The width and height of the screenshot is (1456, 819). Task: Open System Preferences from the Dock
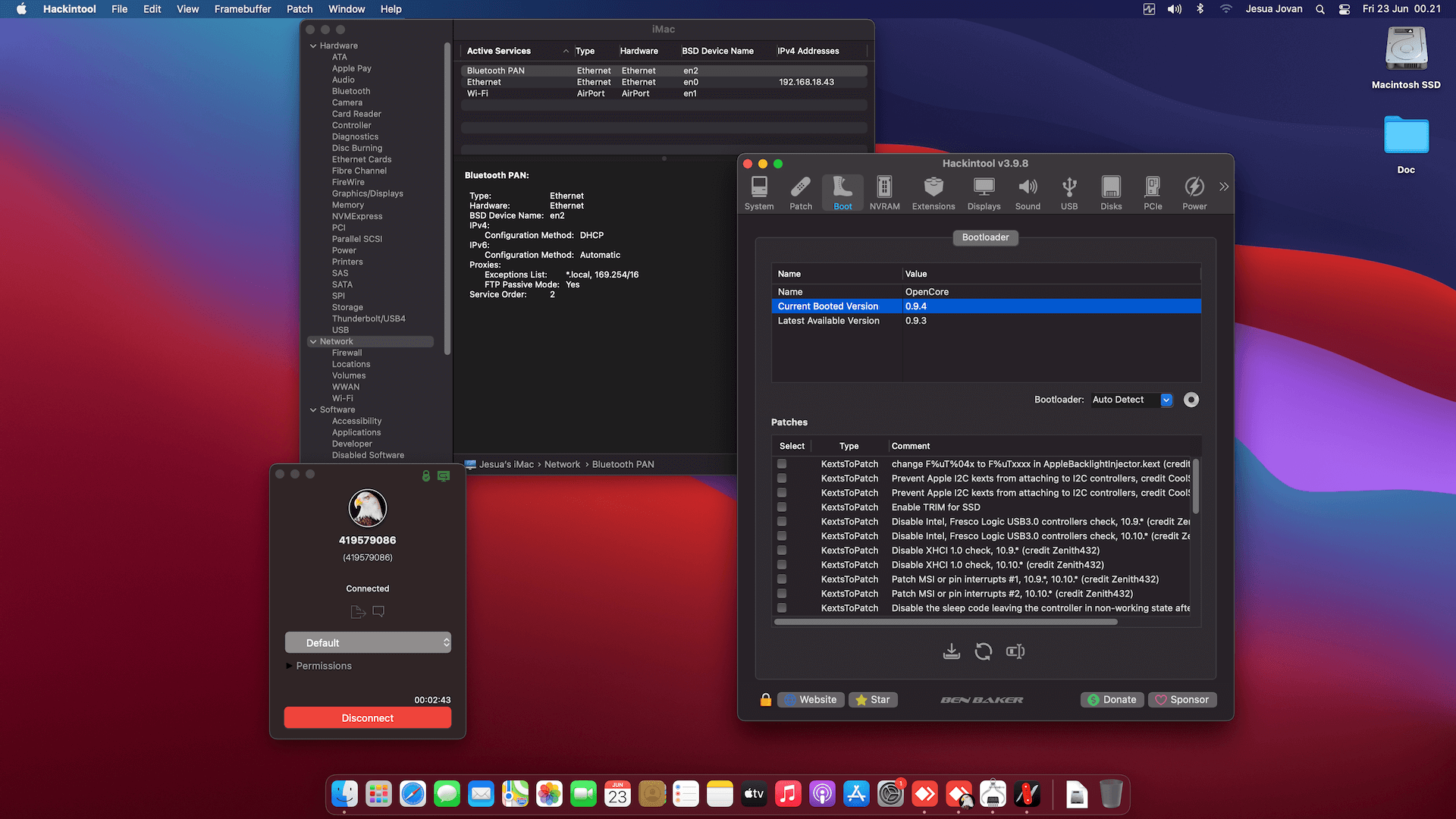tap(890, 794)
